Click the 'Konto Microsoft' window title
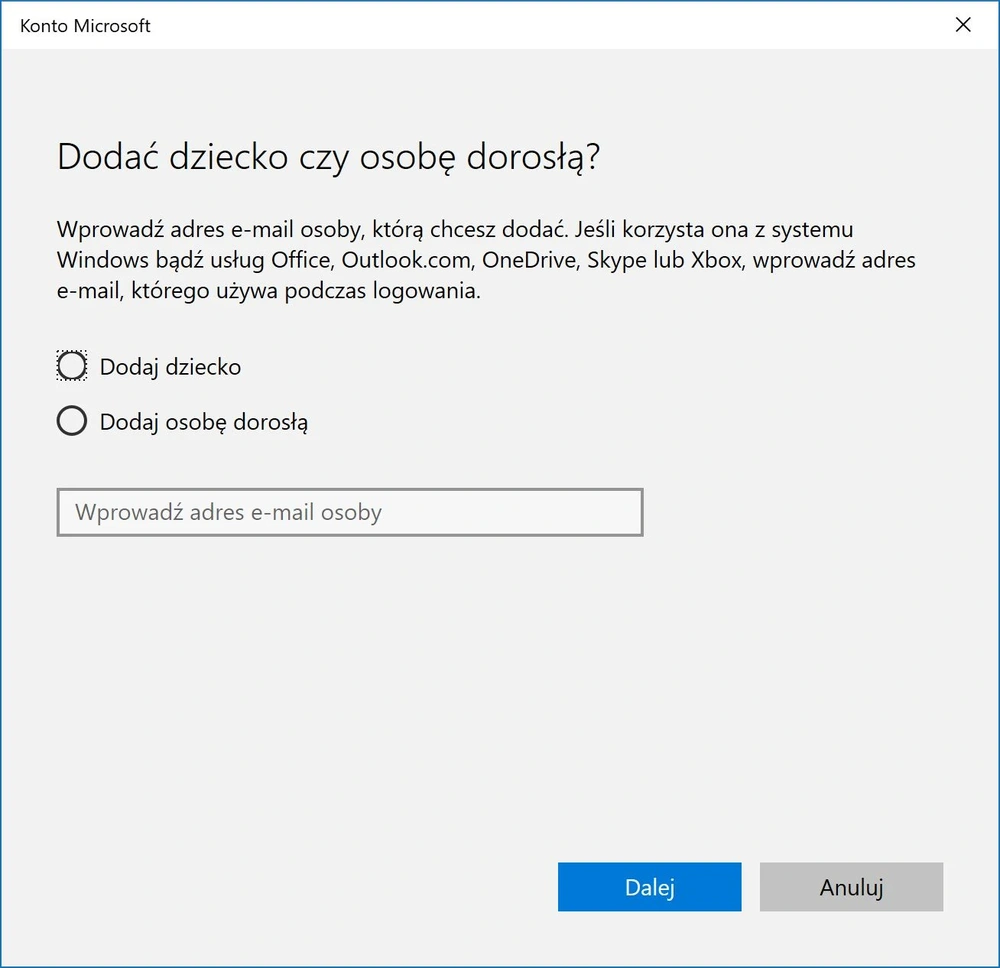Viewport: 1000px width, 968px height. coord(85,26)
